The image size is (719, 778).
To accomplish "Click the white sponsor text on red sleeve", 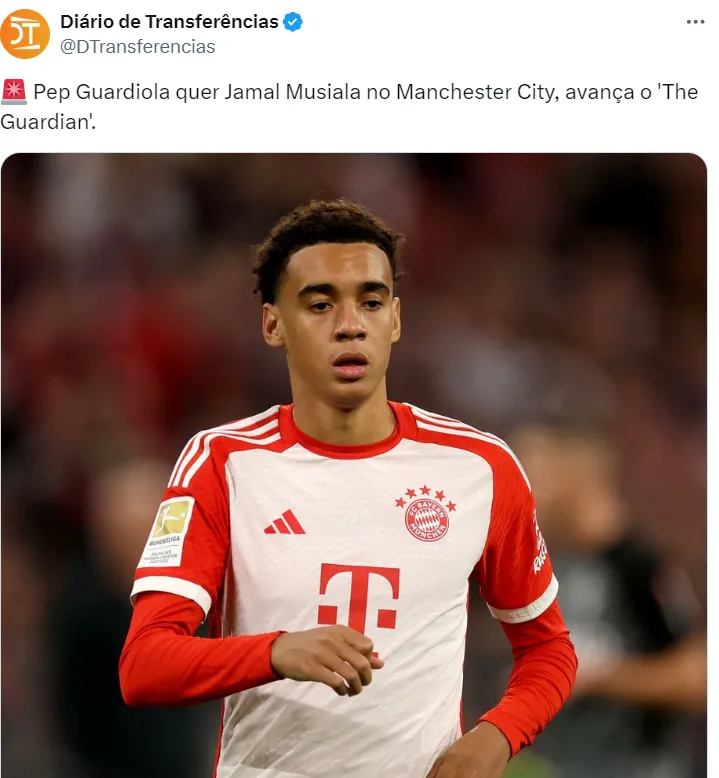I will [539, 543].
